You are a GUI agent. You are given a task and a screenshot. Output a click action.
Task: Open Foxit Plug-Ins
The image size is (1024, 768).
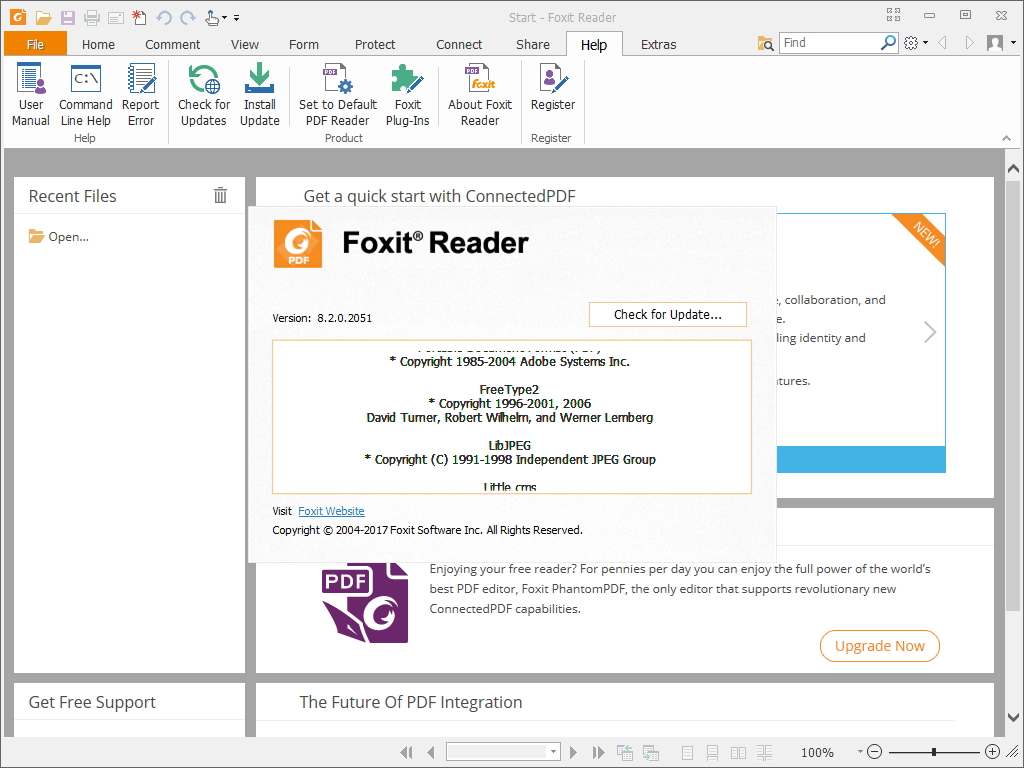pyautogui.click(x=408, y=93)
